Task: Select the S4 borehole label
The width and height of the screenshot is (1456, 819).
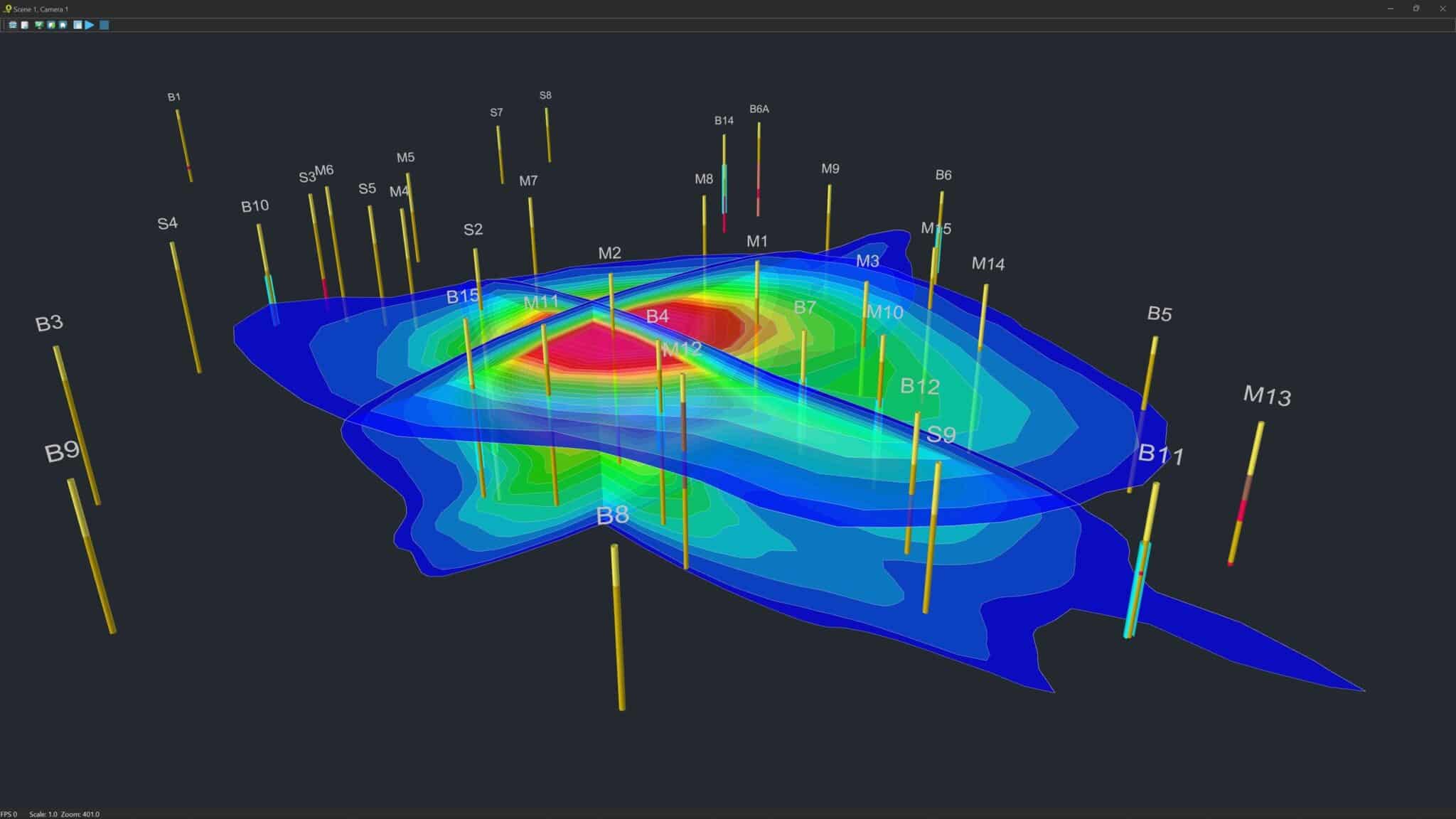Action: click(x=167, y=223)
